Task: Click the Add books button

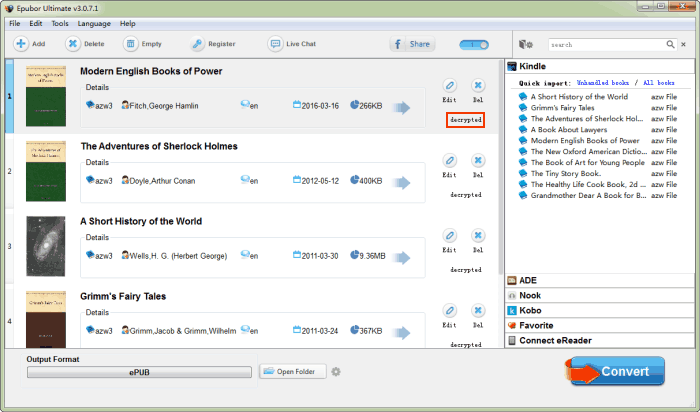Action: (29, 44)
